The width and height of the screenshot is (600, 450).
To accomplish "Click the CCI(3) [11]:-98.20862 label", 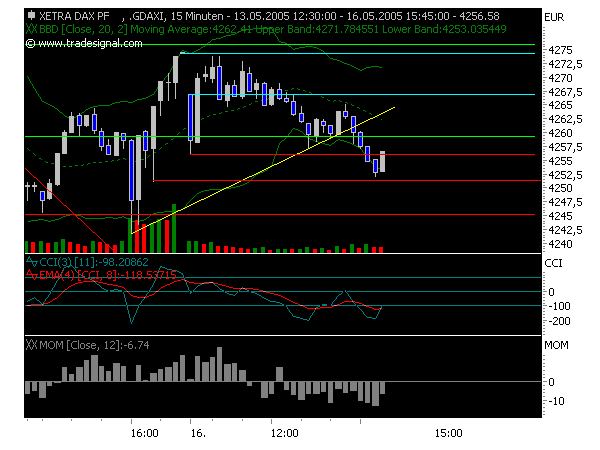I will tap(94, 262).
